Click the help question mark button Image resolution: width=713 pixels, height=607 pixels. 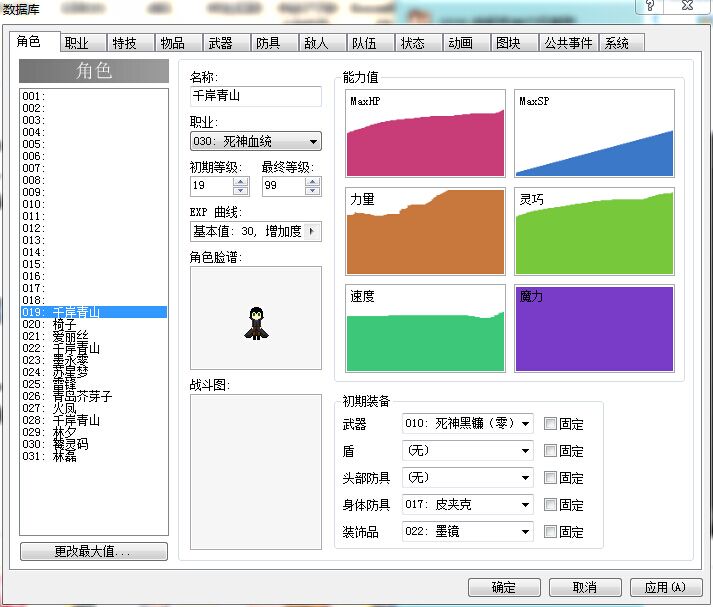coord(650,6)
